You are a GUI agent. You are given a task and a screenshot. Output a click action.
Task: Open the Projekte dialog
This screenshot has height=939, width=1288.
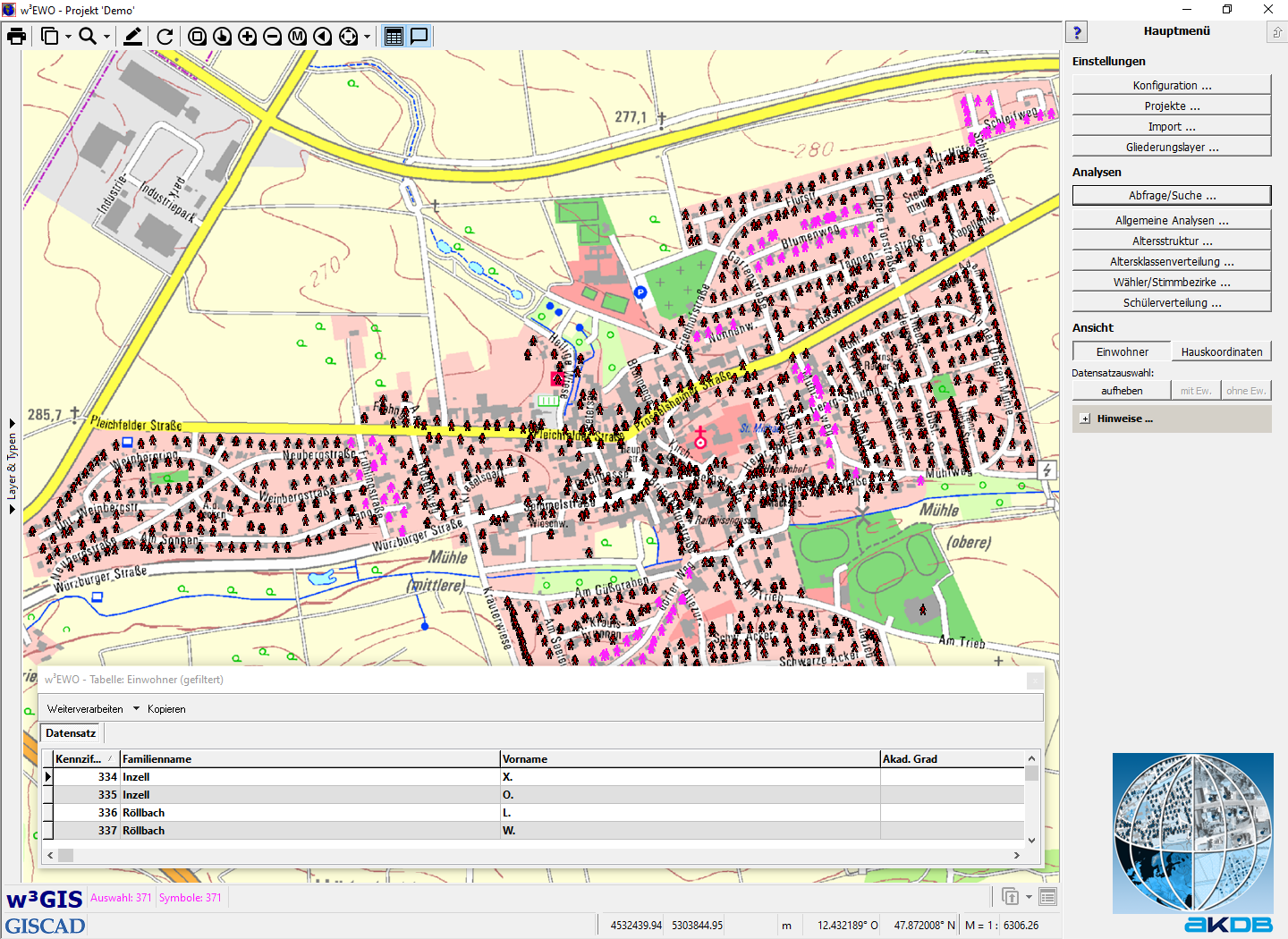click(x=1172, y=106)
